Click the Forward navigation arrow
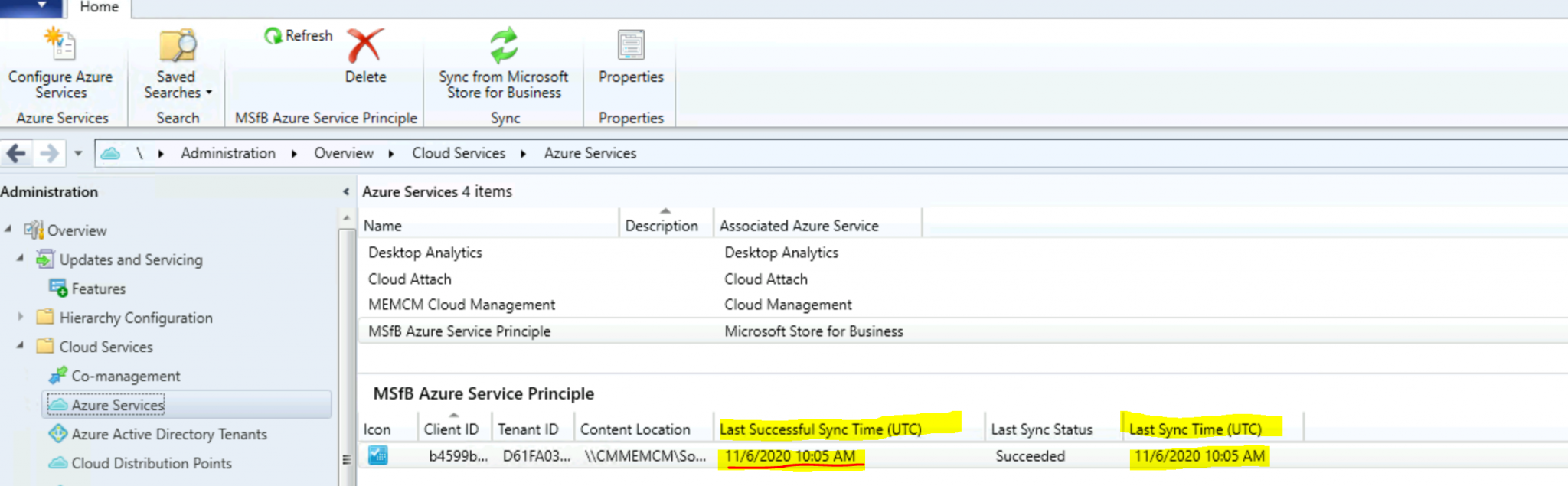Image resolution: width=1568 pixels, height=486 pixels. 50,154
